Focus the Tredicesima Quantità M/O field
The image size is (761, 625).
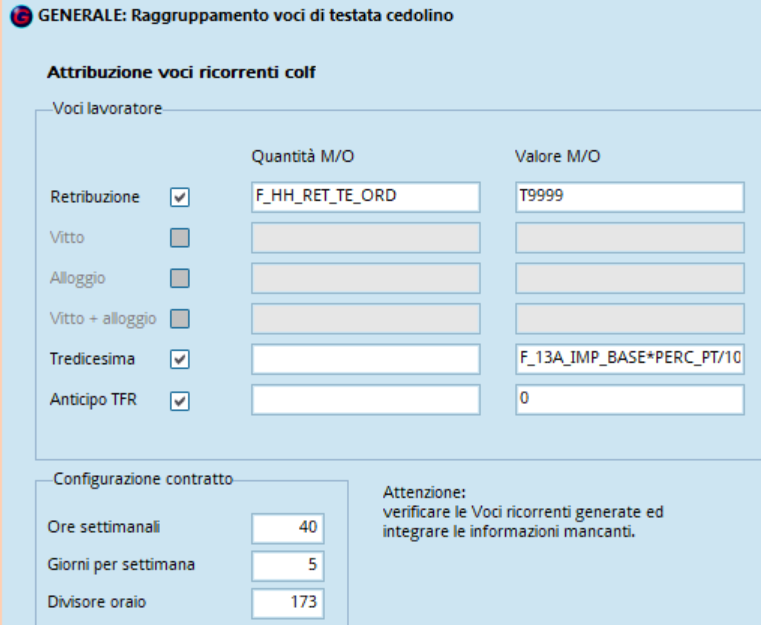coord(365,359)
